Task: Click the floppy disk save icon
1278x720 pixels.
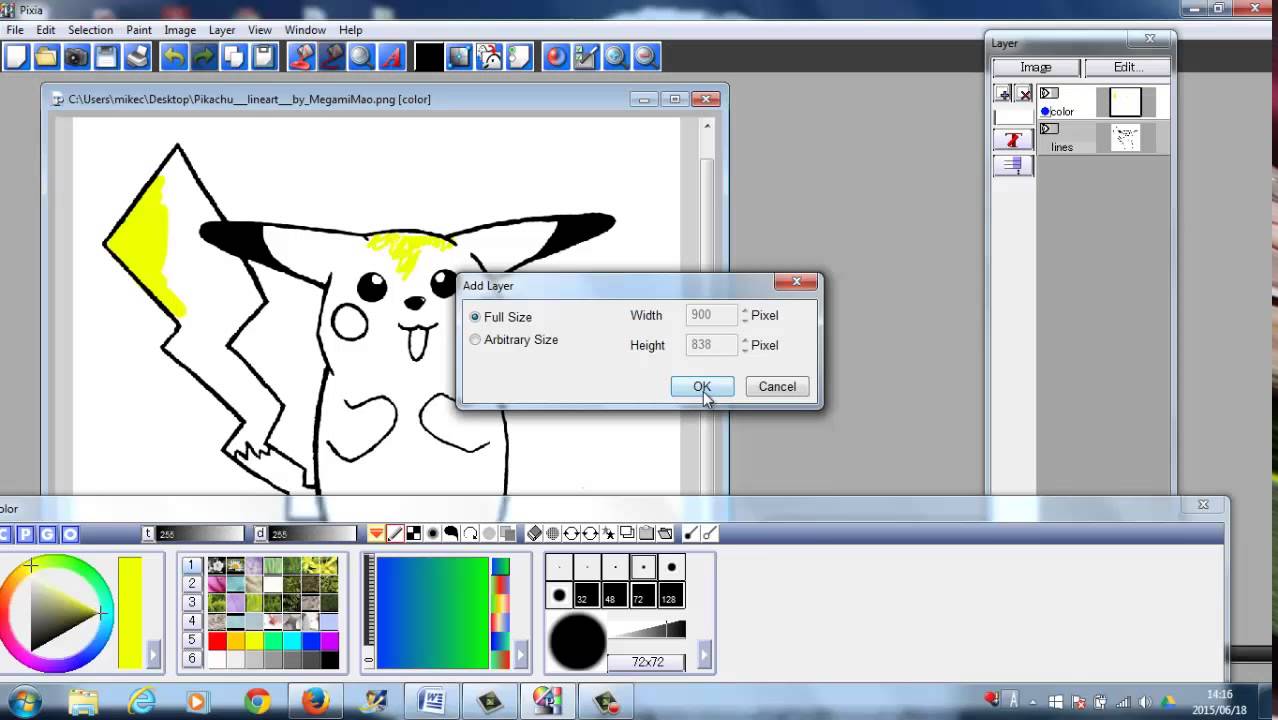Action: [x=106, y=57]
